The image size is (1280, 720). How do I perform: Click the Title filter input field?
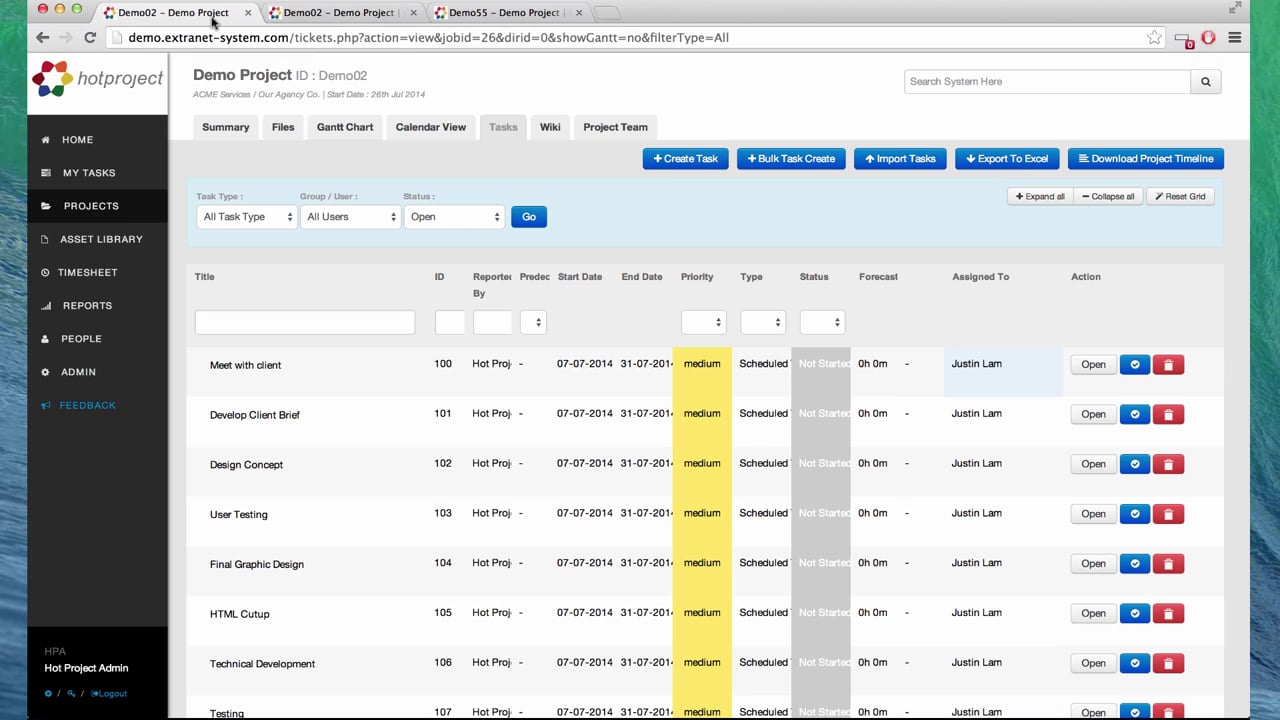point(305,322)
